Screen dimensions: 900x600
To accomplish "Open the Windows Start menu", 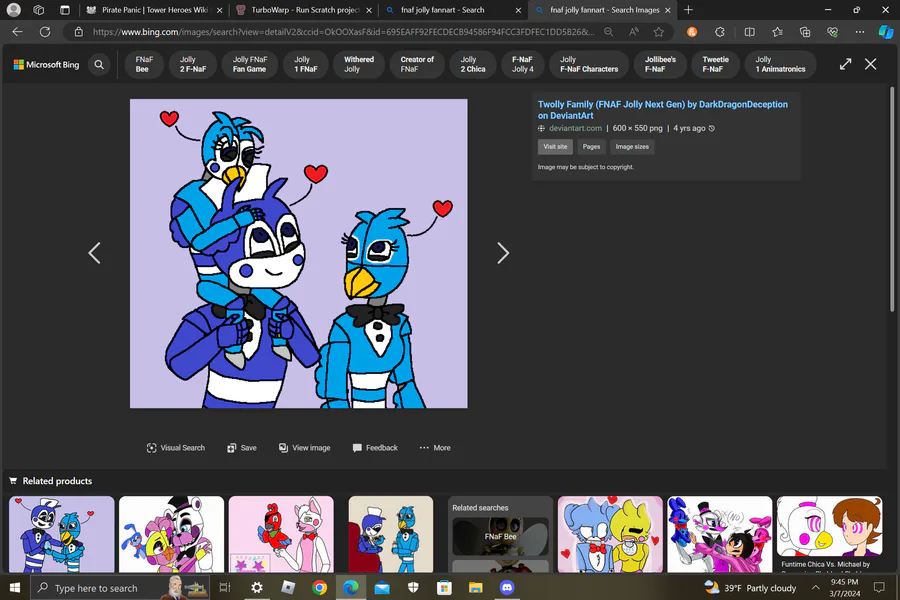I will [15, 587].
